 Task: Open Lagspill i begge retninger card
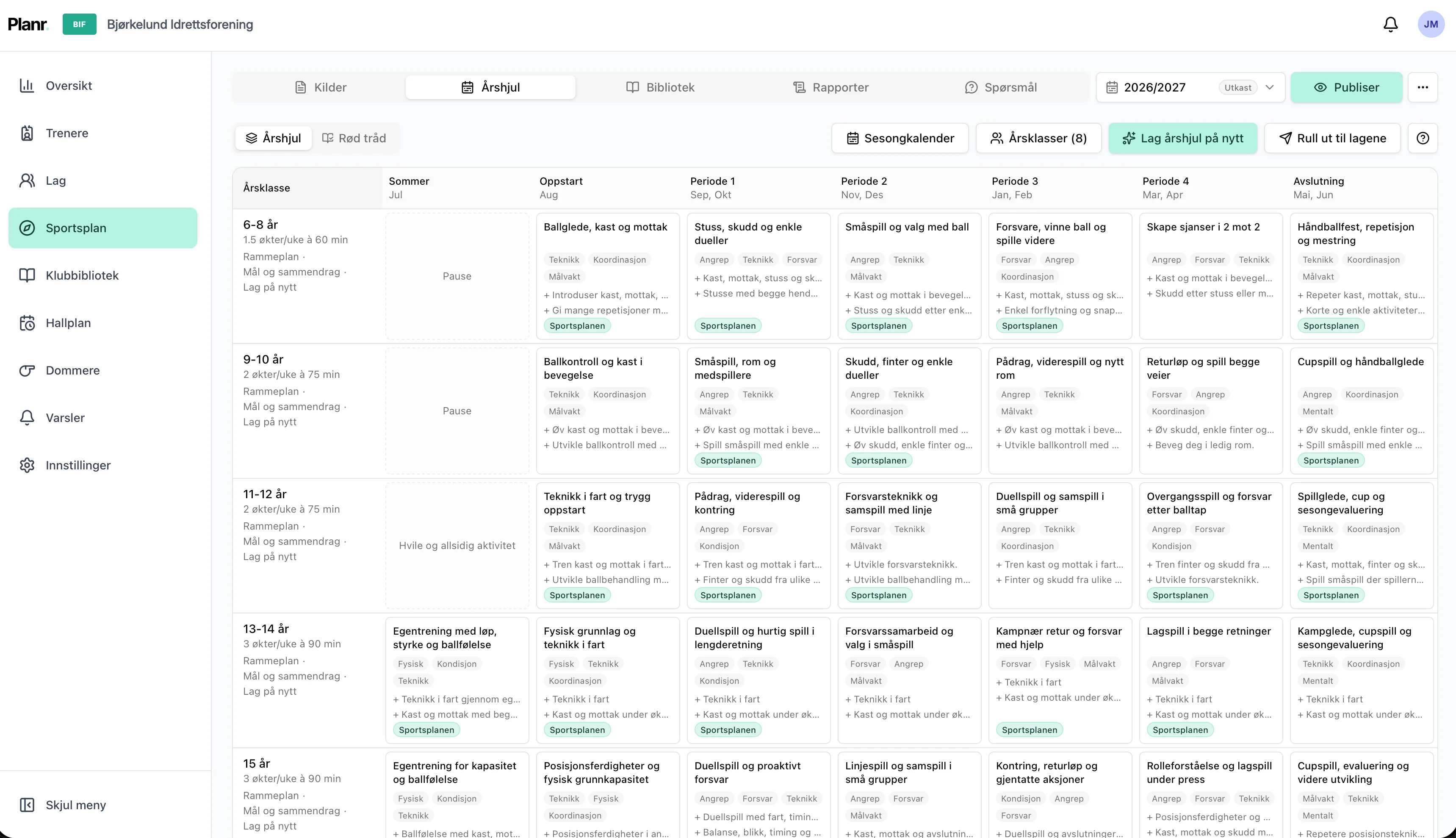pos(1210,680)
